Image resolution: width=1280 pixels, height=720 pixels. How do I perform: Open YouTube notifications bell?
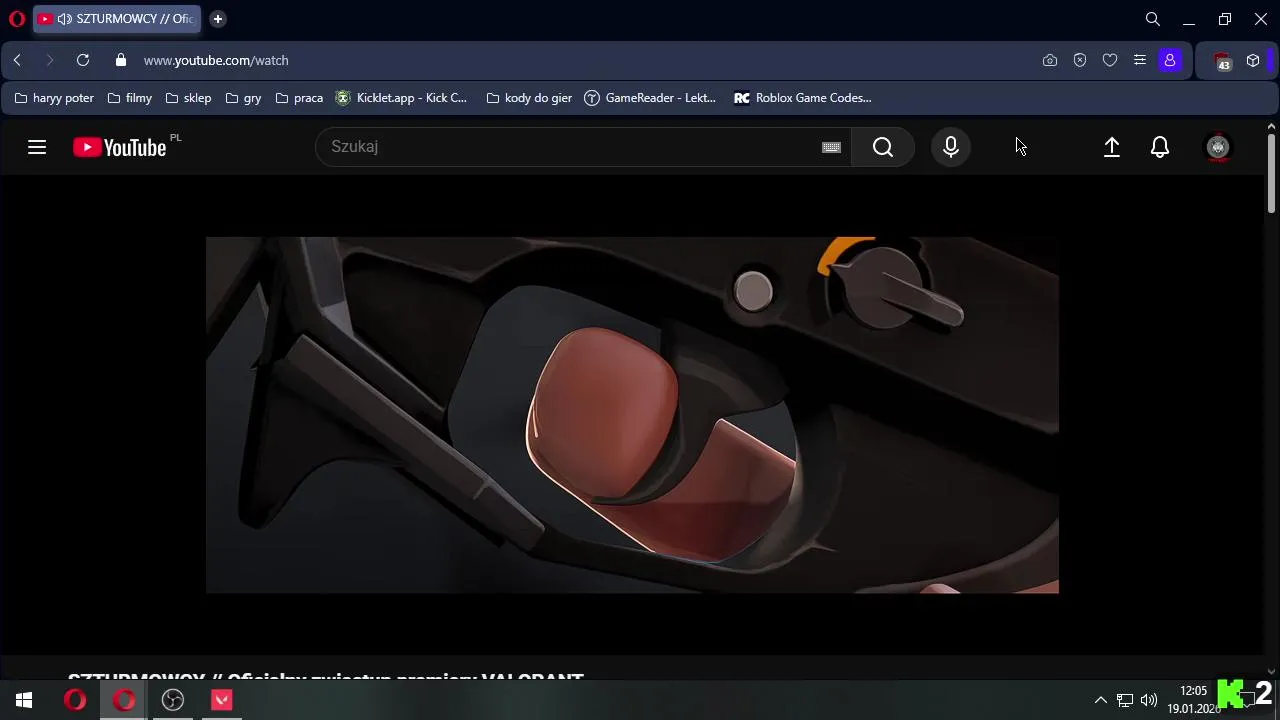pyautogui.click(x=1160, y=147)
